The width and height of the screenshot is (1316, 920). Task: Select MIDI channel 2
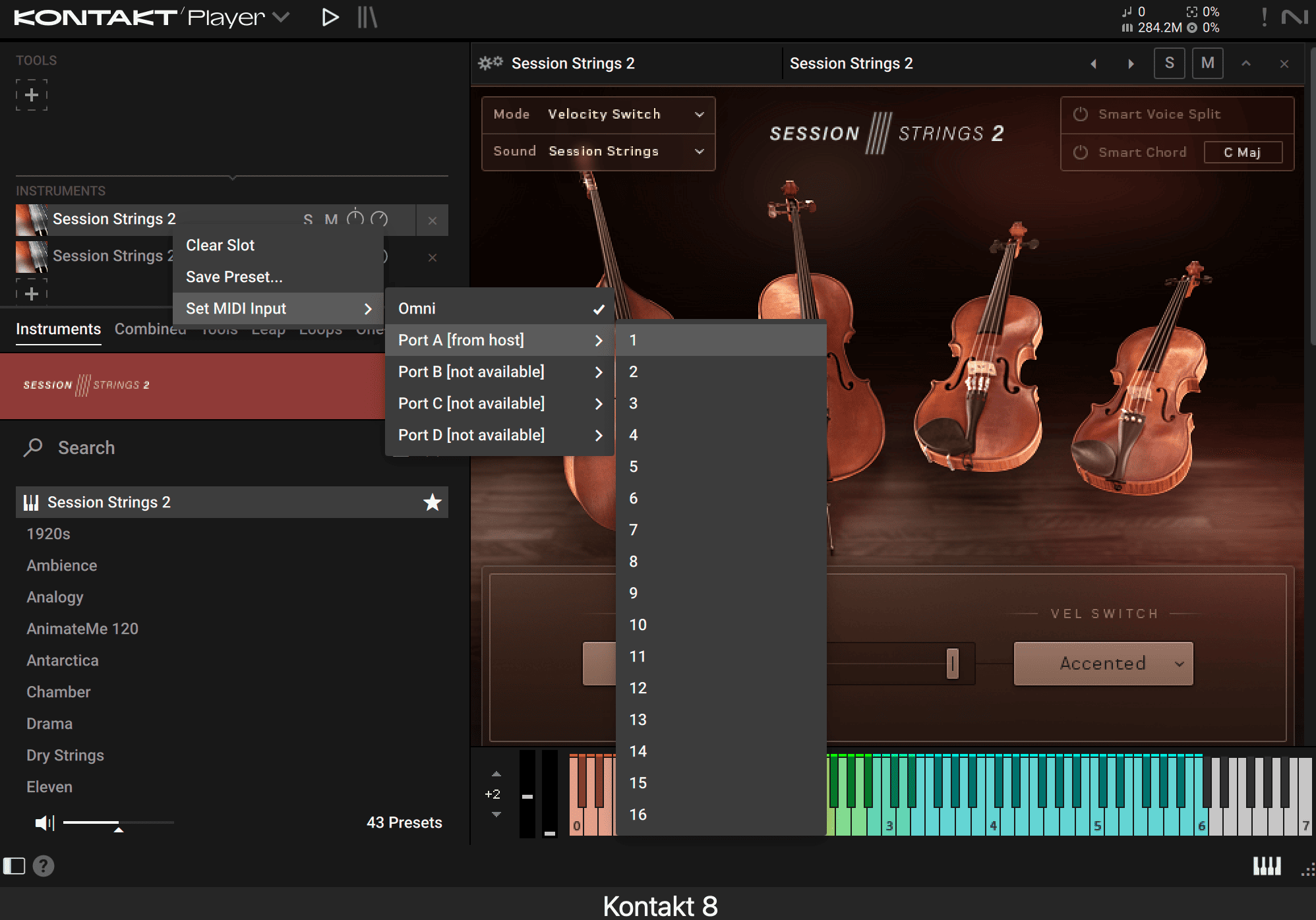[721, 372]
